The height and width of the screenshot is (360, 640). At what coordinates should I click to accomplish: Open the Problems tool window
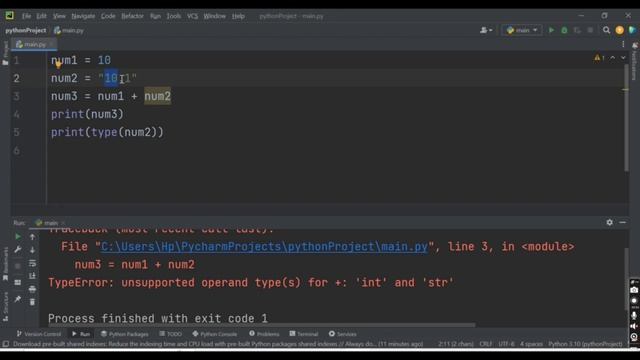(x=264, y=334)
